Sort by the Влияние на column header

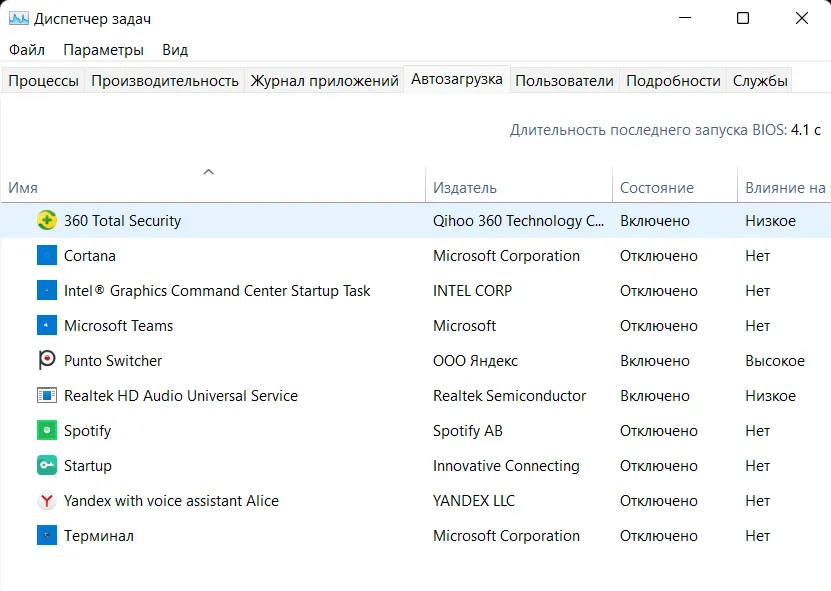click(786, 188)
